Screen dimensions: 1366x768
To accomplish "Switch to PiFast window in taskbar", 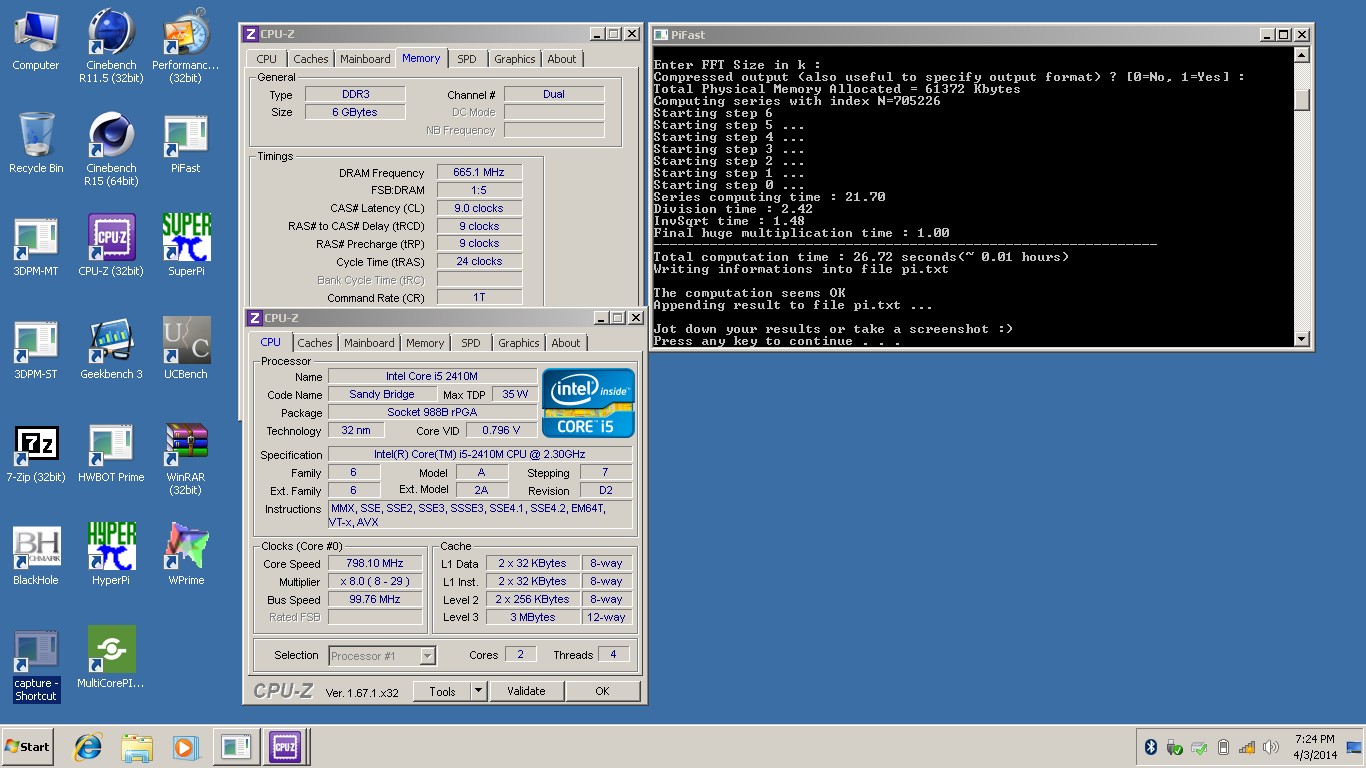I will pyautogui.click(x=236, y=747).
